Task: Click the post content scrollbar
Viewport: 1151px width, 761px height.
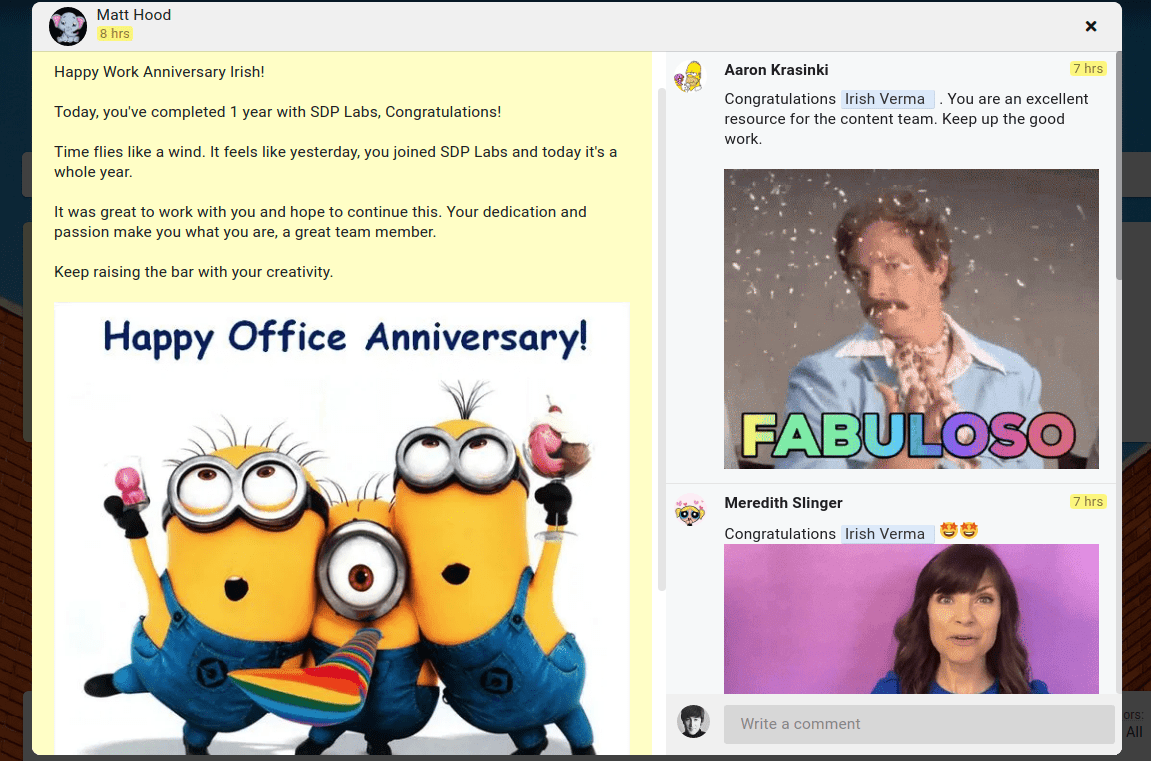Action: tap(661, 339)
